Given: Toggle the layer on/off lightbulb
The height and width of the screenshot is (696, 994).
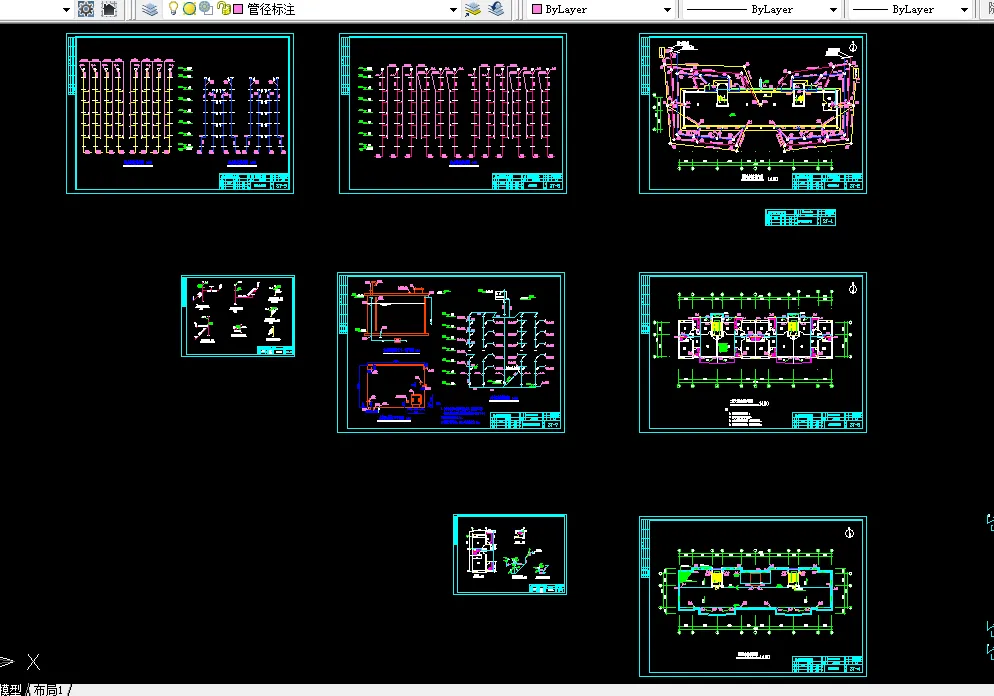Looking at the screenshot, I should coord(172,8).
